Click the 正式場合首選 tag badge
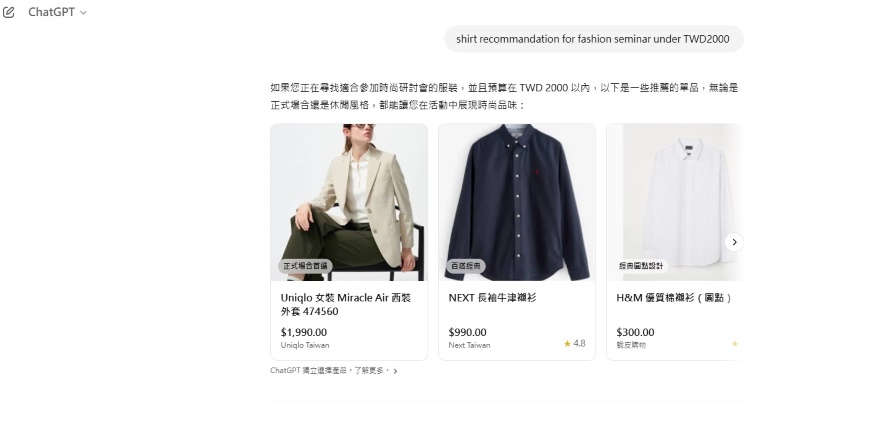The height and width of the screenshot is (425, 885). (x=305, y=266)
